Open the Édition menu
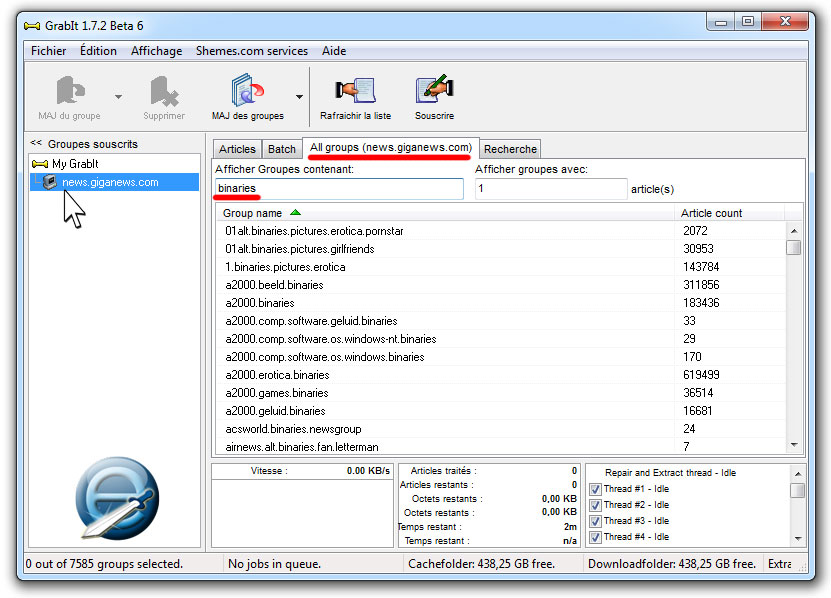The width and height of the screenshot is (831, 598). tap(98, 51)
